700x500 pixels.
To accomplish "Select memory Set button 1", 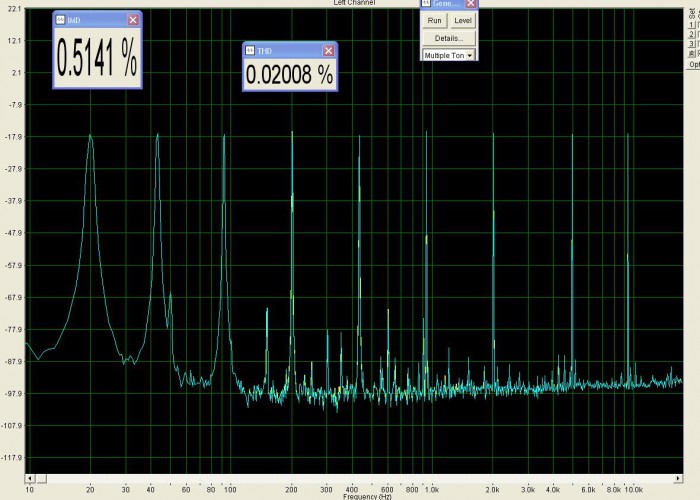I will [692, 25].
